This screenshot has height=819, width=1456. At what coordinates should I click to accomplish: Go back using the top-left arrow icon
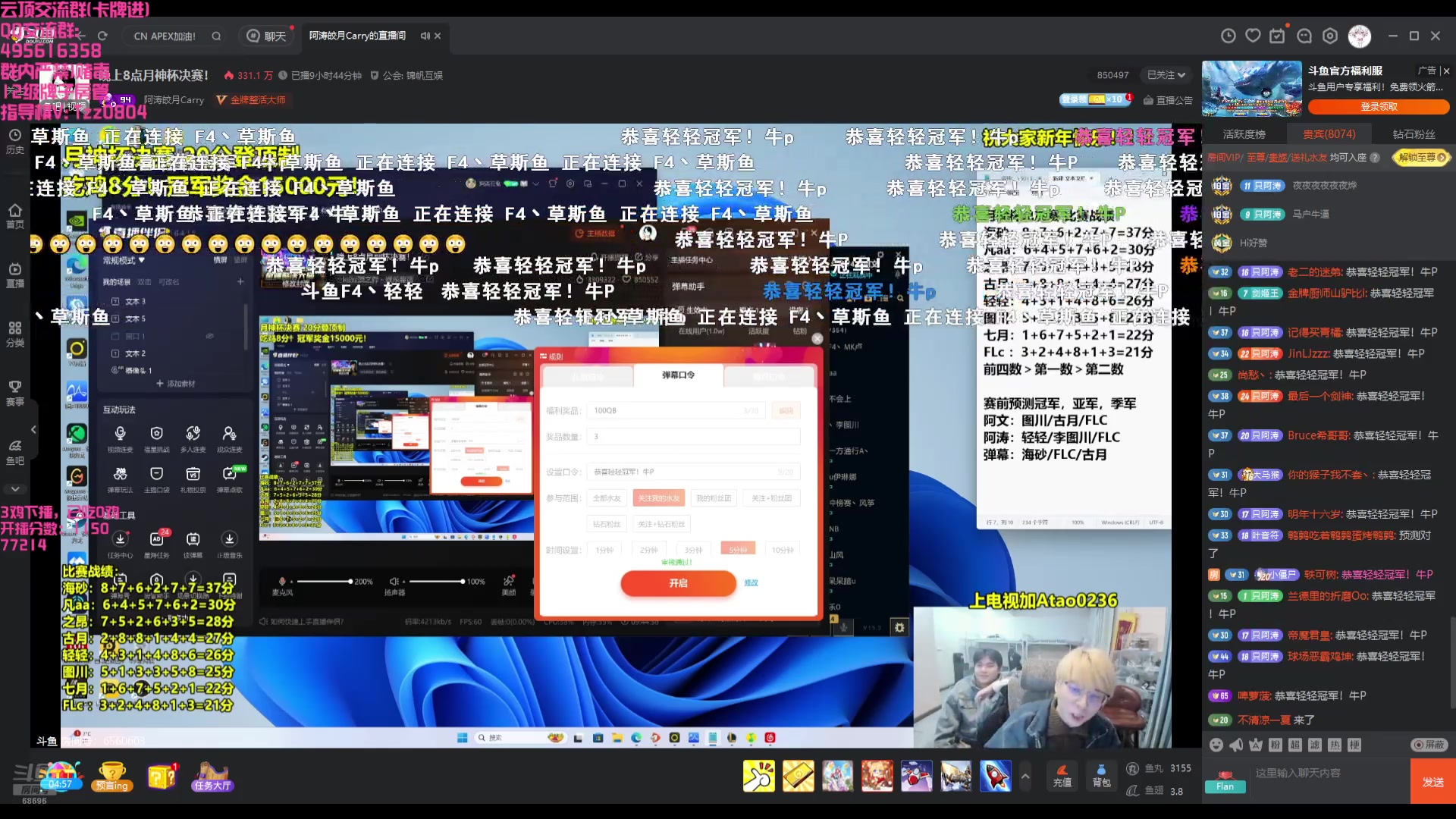pos(80,36)
